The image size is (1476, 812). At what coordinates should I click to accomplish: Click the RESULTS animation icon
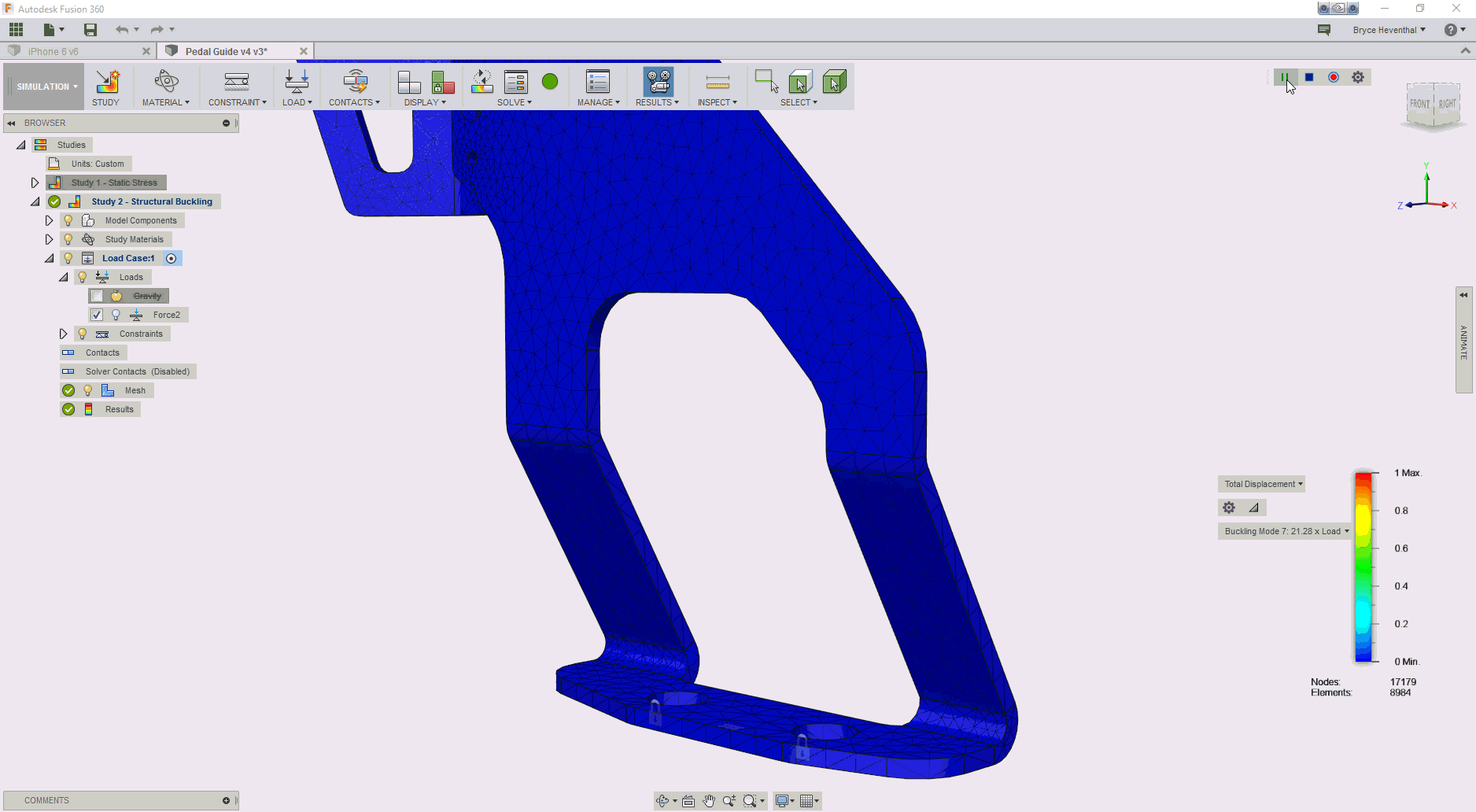click(658, 82)
